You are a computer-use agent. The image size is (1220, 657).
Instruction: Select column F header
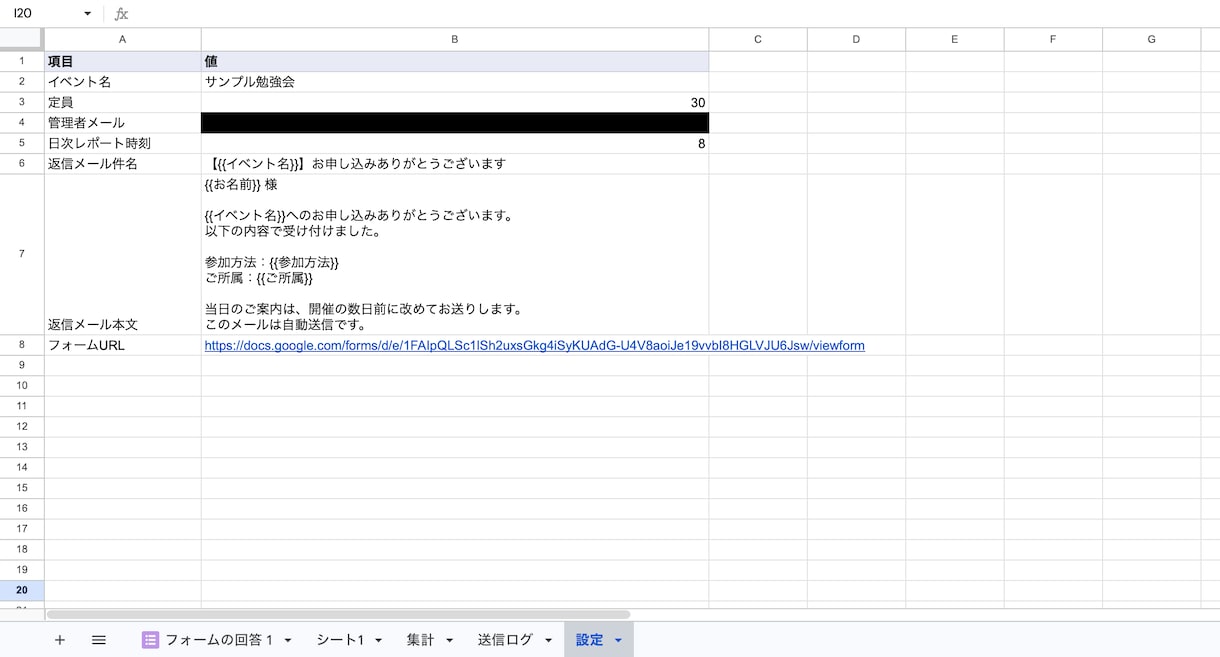pyautogui.click(x=1053, y=39)
